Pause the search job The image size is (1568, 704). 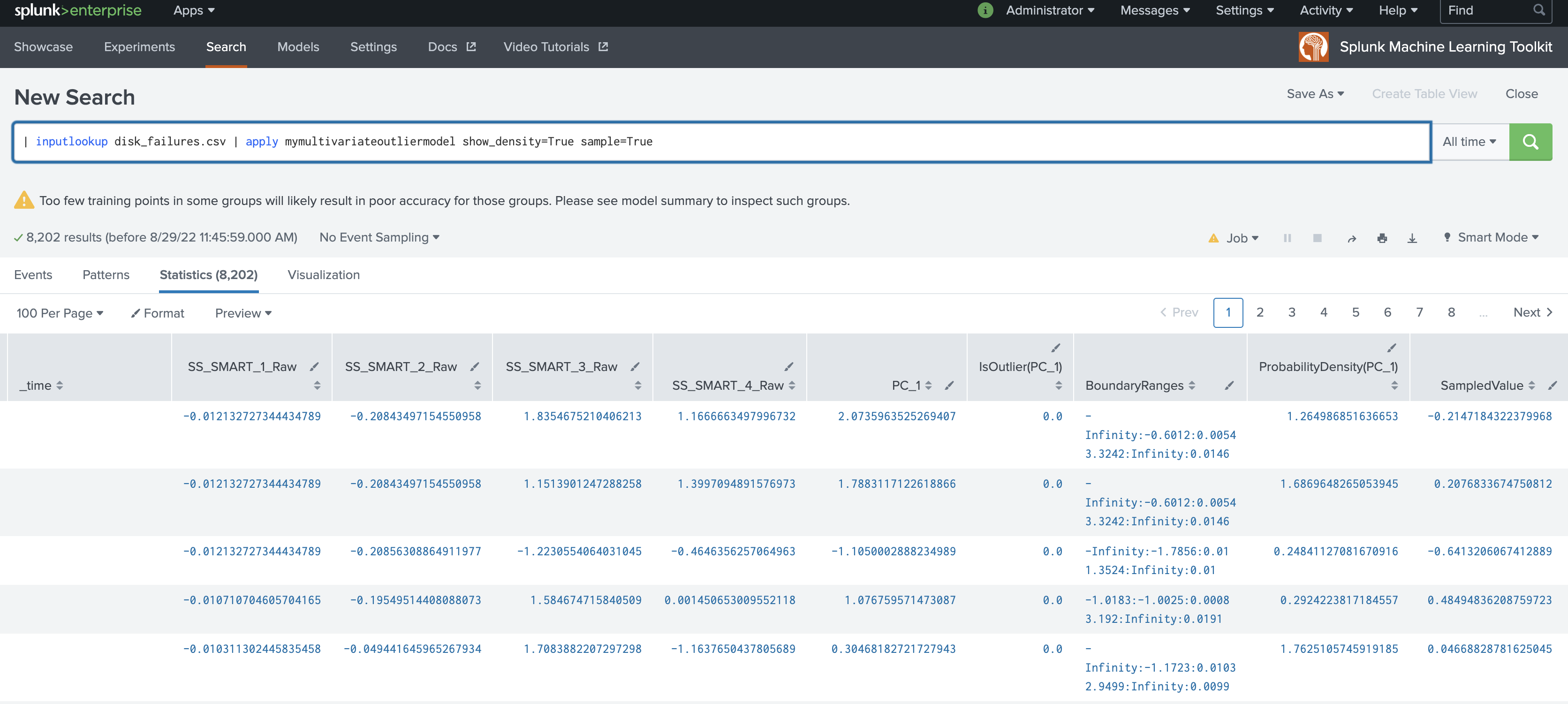[1288, 238]
